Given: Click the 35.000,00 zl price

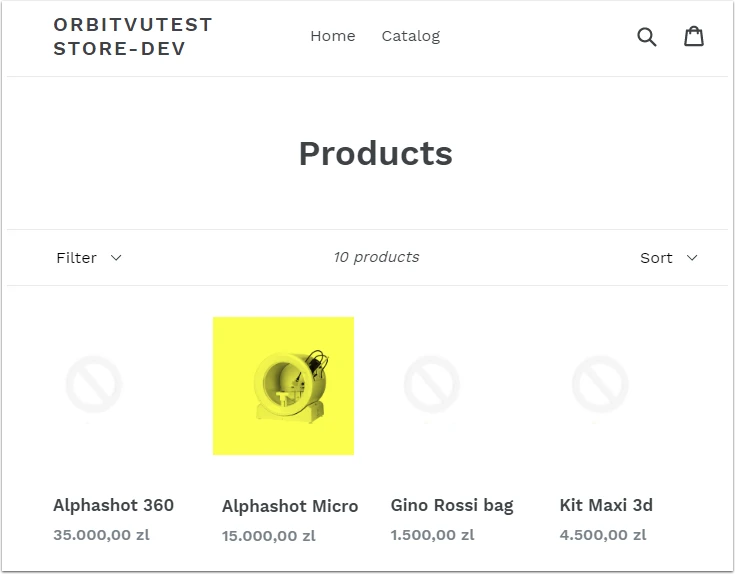Looking at the screenshot, I should click(x=102, y=535).
